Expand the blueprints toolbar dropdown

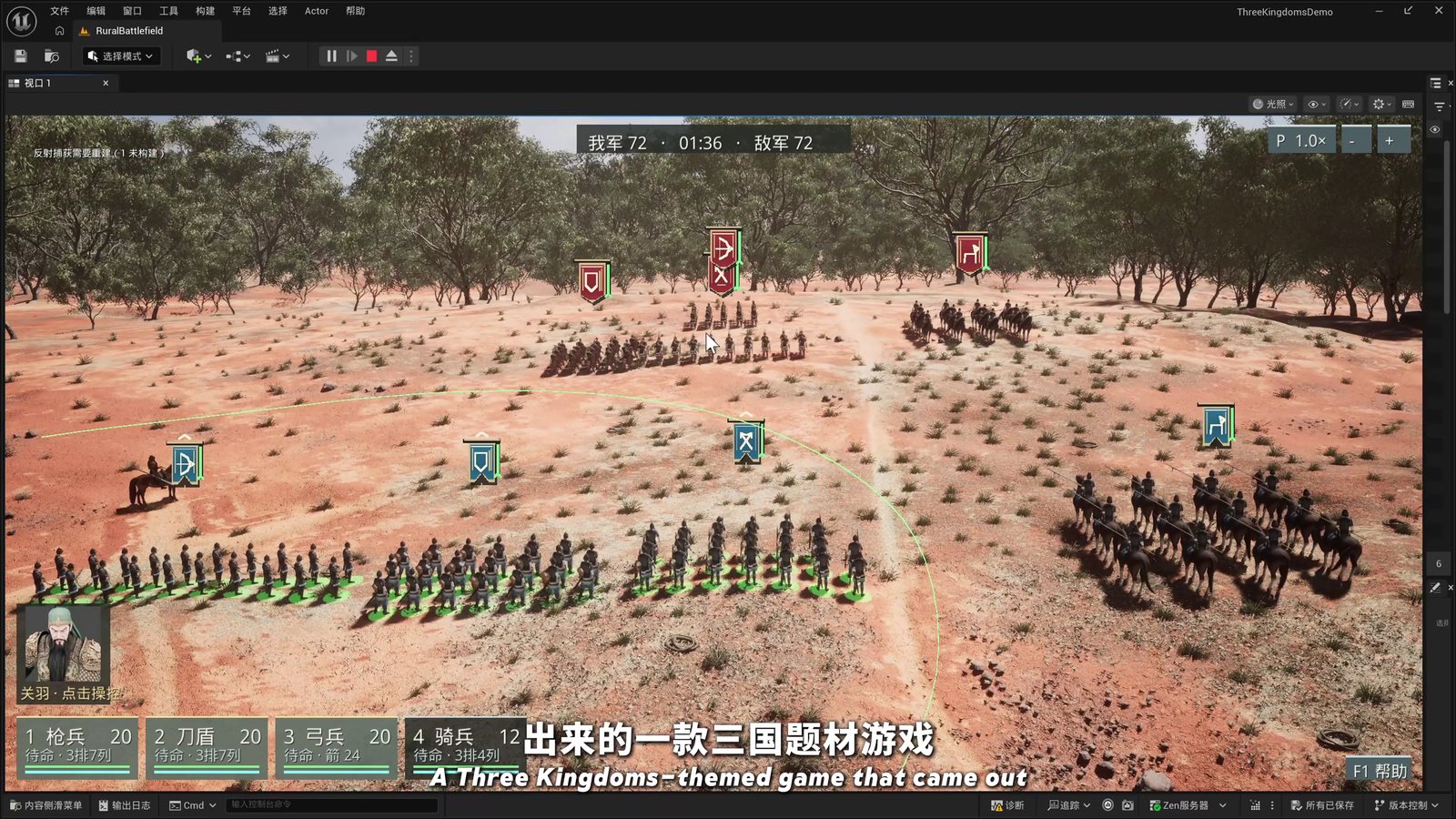[238, 56]
